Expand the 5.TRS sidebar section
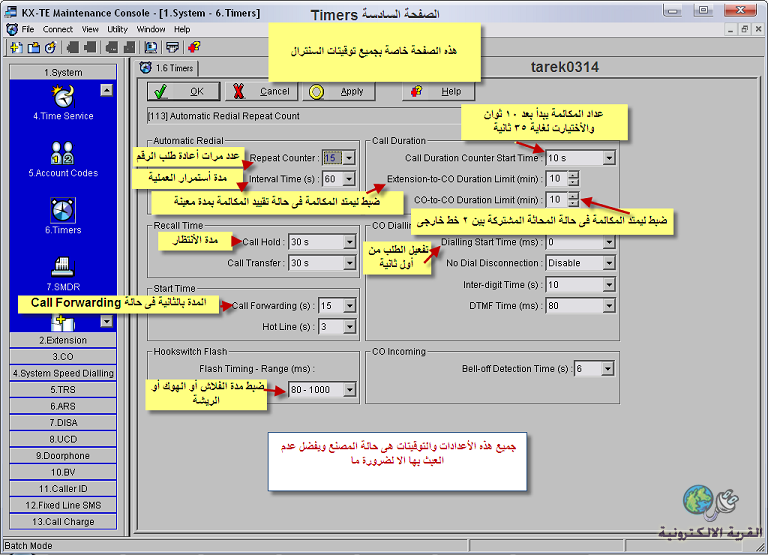This screenshot has width=768, height=555. (x=63, y=390)
